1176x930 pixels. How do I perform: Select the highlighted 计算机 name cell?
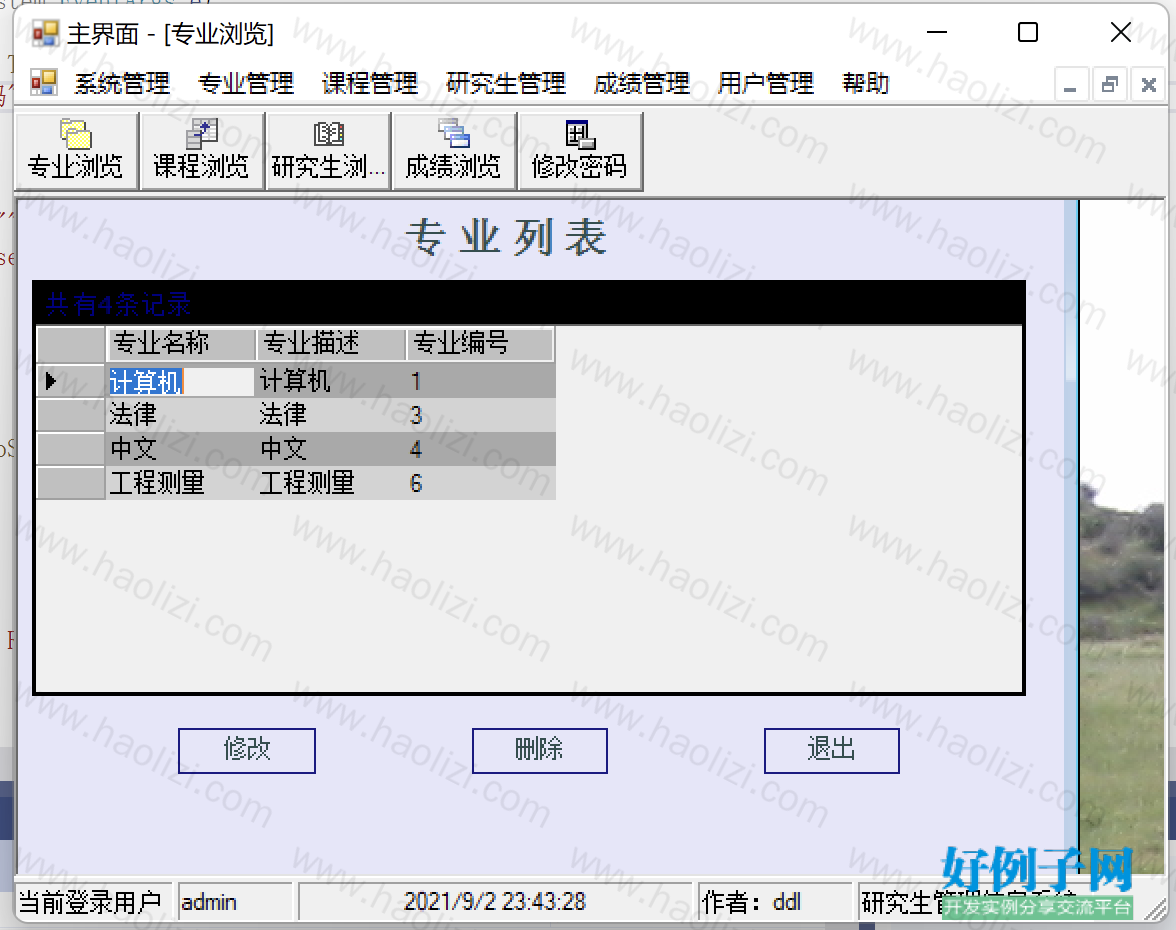181,382
